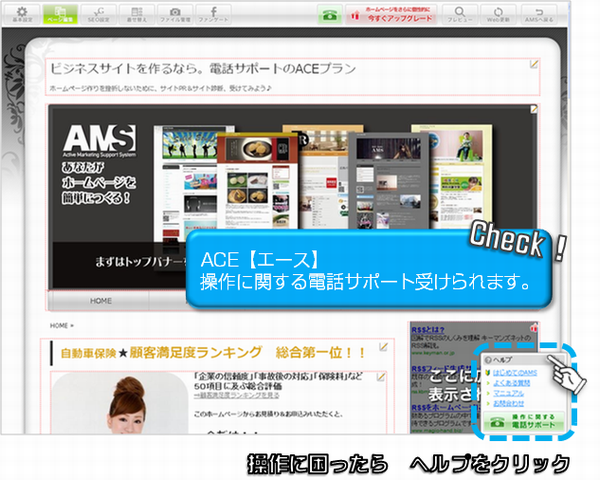Click the red icon on RSS sidebar block
The image size is (600, 480).
533,328
